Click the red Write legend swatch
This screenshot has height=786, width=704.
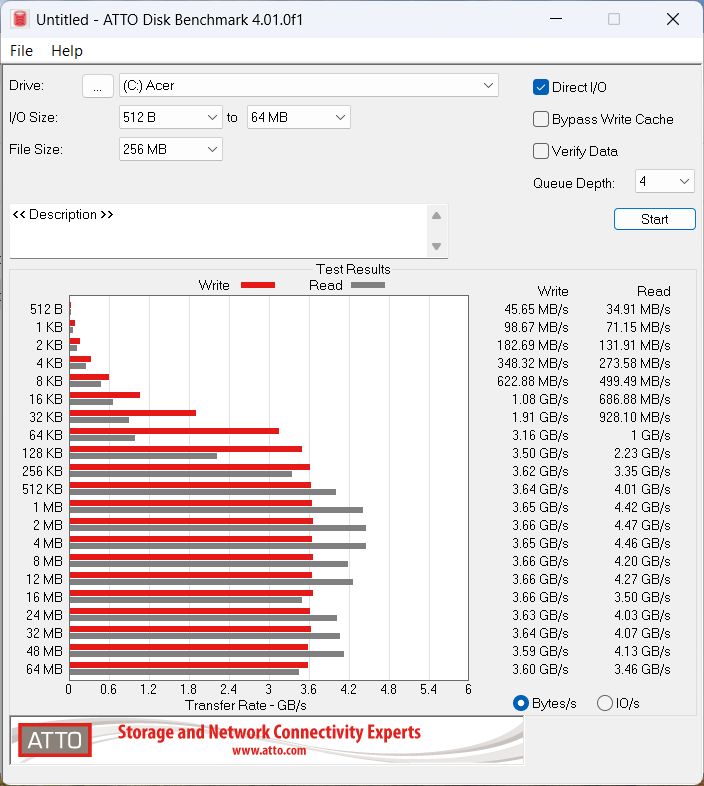[x=258, y=285]
